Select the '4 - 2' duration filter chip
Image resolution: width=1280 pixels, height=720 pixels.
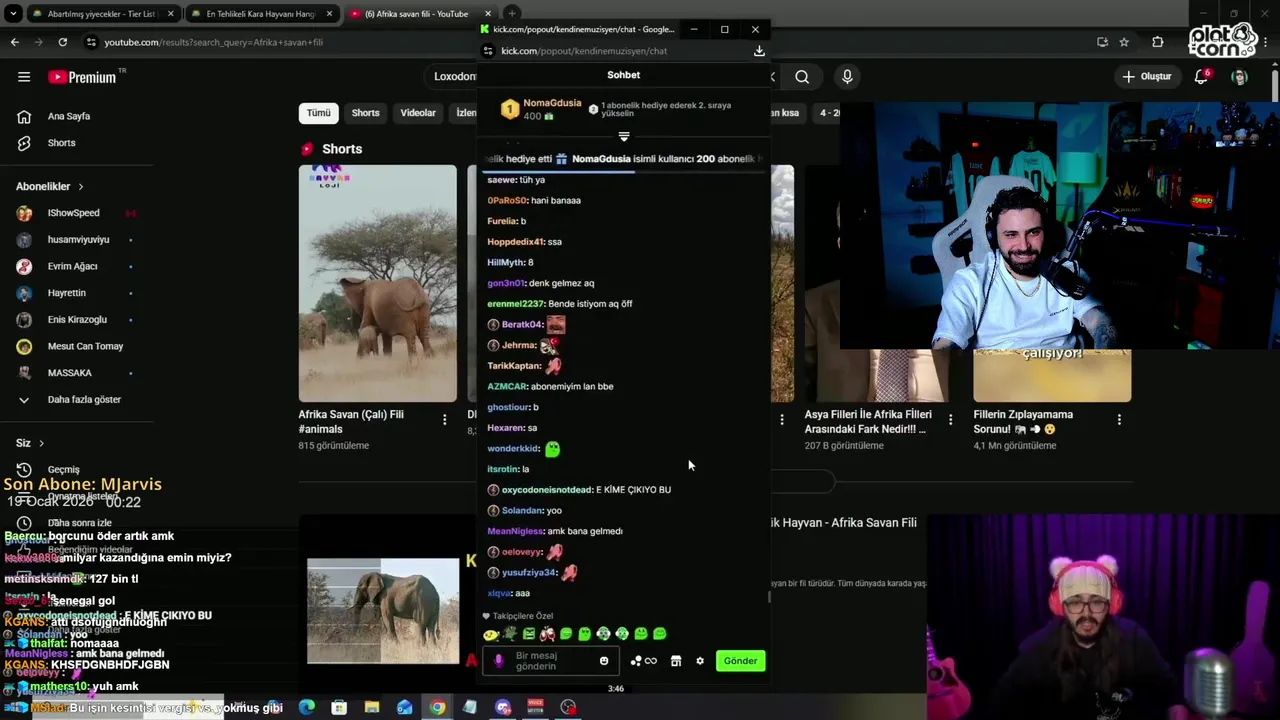(x=829, y=113)
